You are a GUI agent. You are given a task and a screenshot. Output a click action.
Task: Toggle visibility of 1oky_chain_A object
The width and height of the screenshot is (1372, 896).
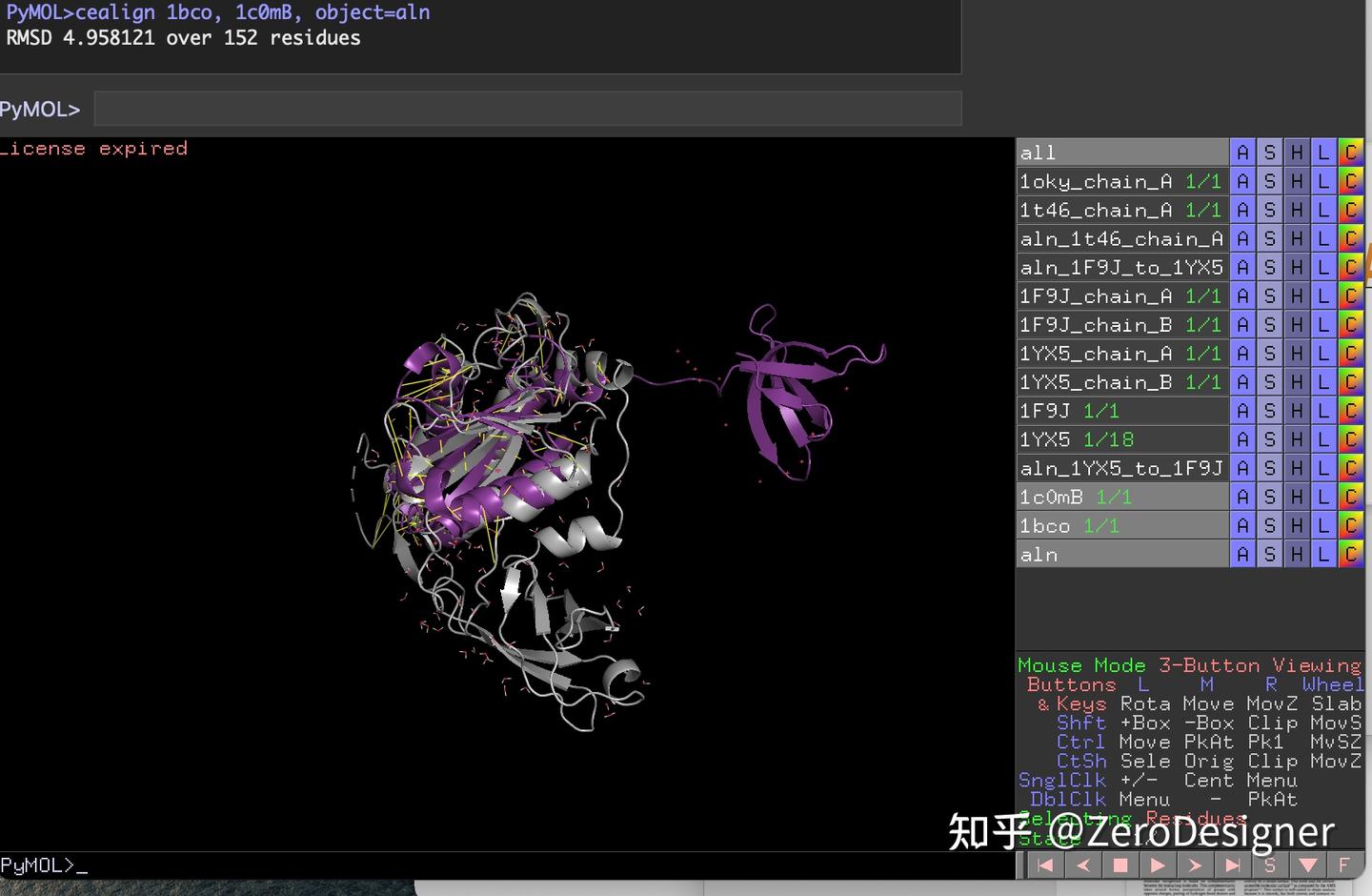coord(1096,181)
